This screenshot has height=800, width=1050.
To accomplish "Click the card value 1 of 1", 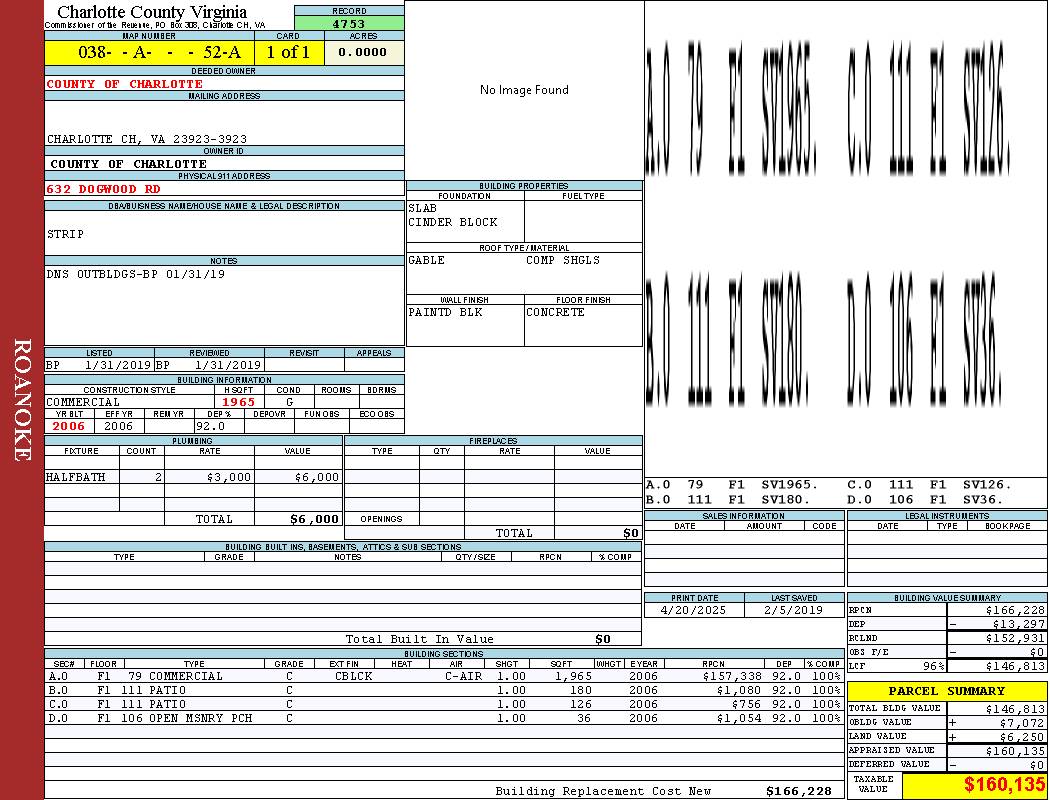I will point(289,52).
